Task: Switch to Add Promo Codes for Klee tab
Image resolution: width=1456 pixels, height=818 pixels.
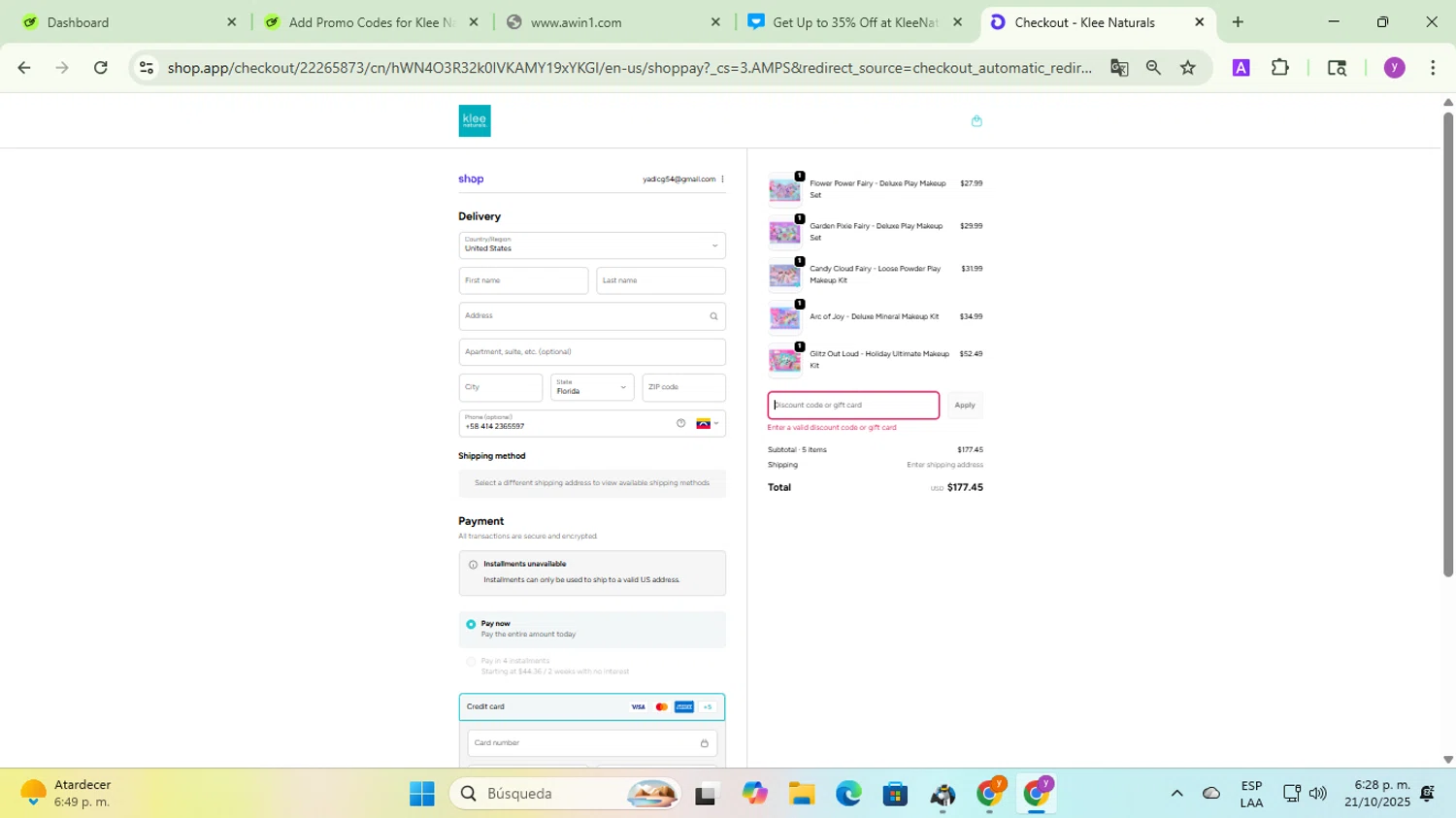Action: (x=371, y=22)
